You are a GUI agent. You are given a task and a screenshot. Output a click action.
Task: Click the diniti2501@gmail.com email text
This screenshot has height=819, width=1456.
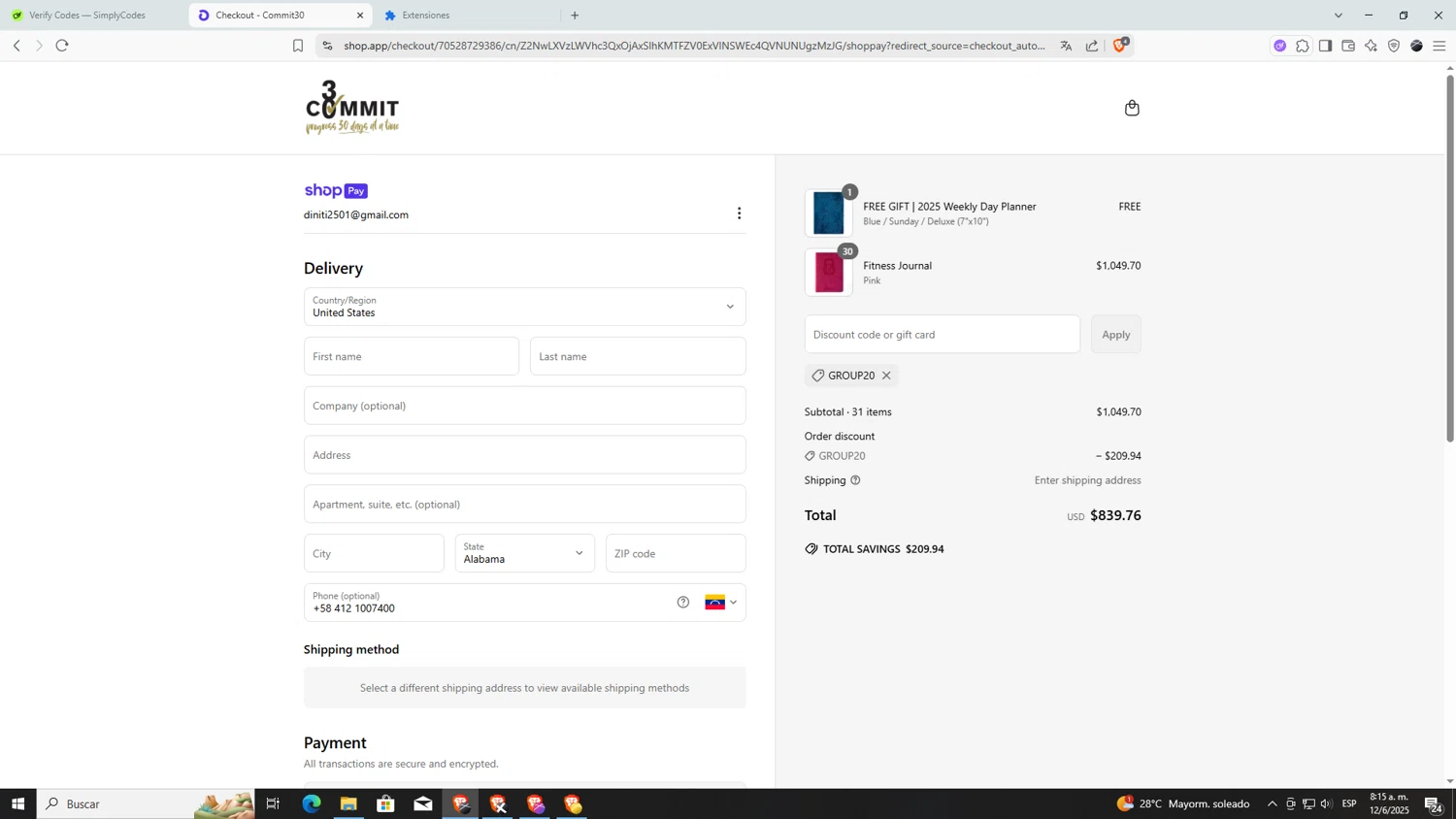coord(356,214)
